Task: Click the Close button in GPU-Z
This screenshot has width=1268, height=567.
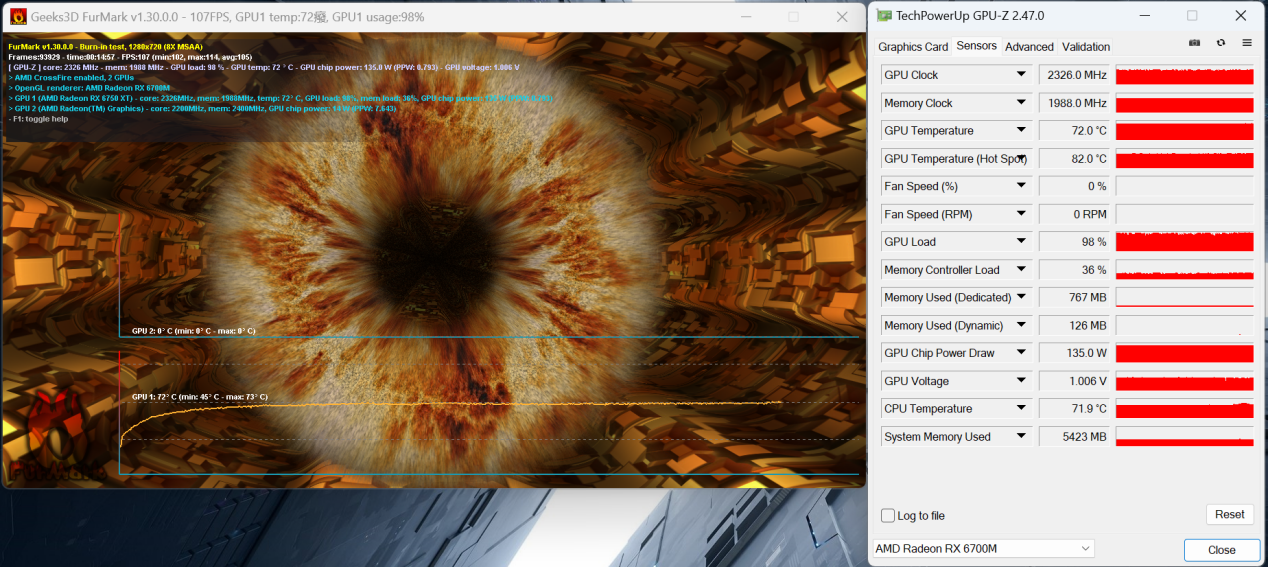Action: click(x=1221, y=550)
